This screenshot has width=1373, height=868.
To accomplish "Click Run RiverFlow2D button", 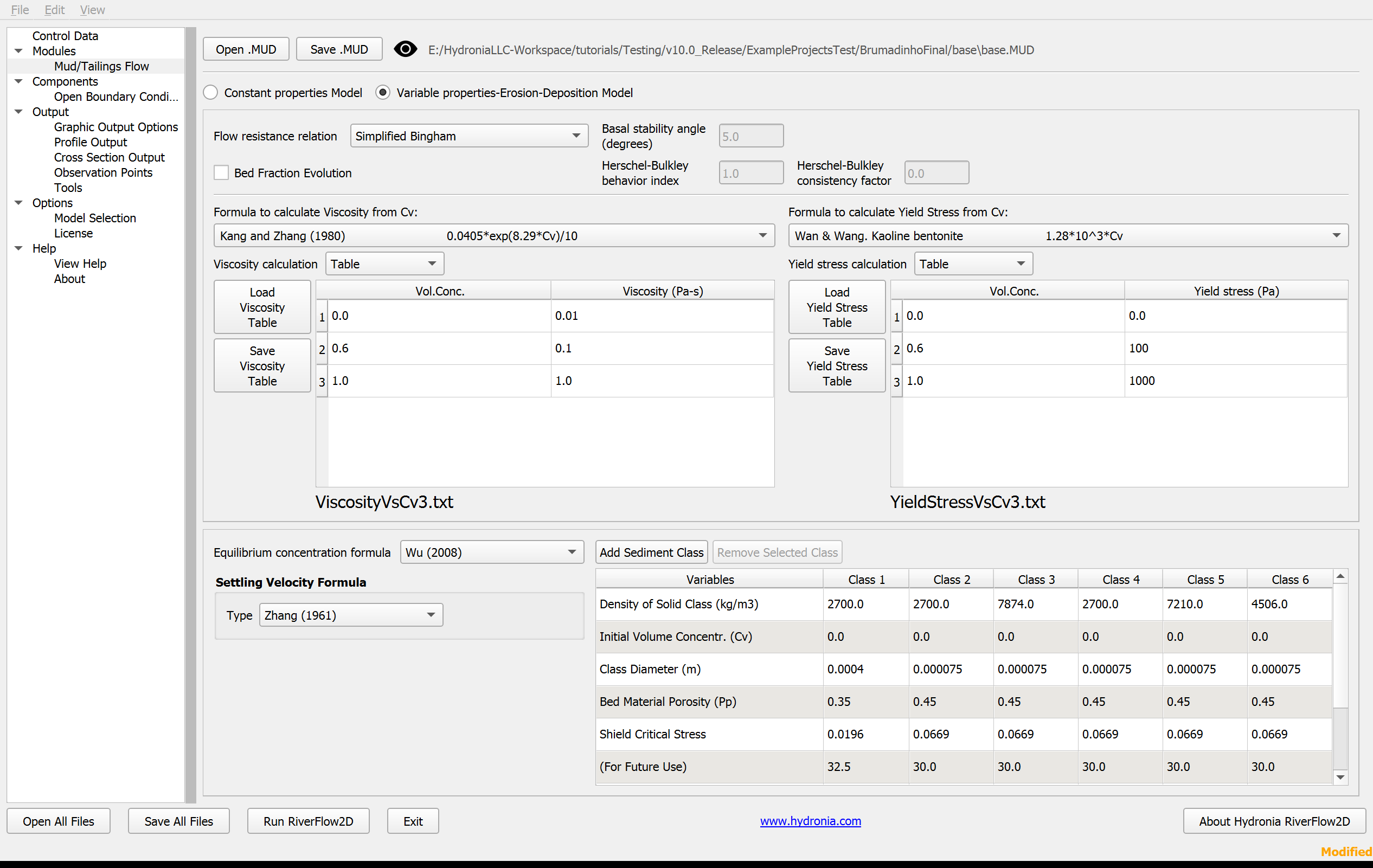I will [309, 821].
